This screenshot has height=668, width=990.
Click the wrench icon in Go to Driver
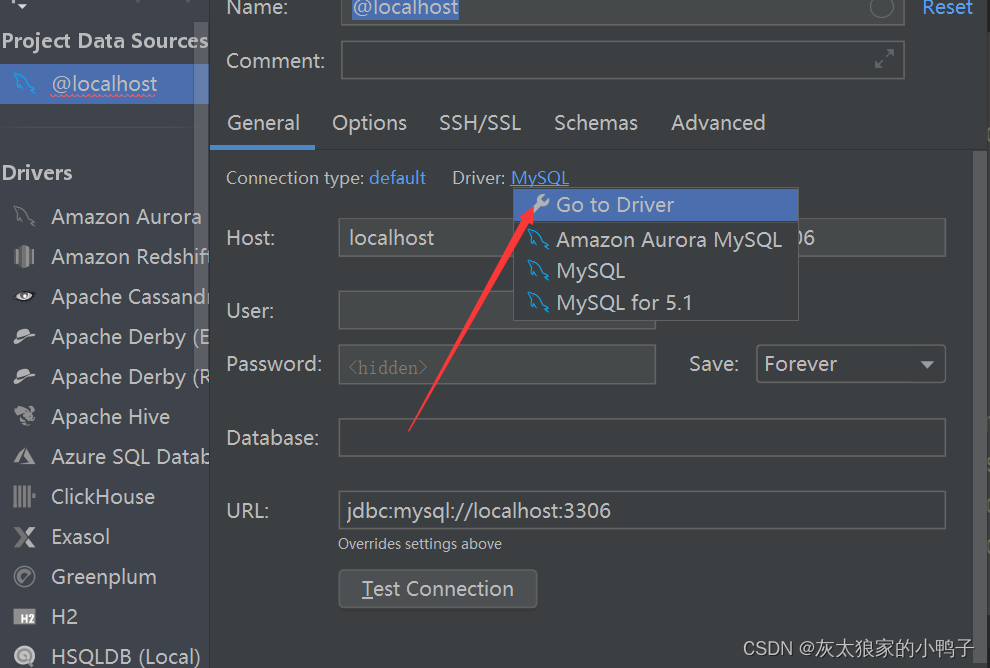click(x=540, y=204)
